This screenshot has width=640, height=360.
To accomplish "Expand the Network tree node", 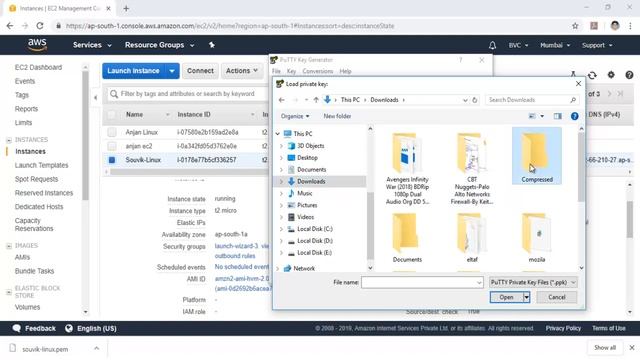I will coord(278,269).
